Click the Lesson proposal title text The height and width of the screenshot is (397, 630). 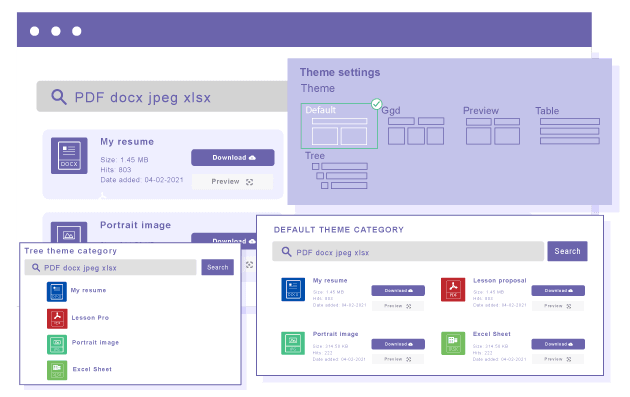click(x=499, y=280)
